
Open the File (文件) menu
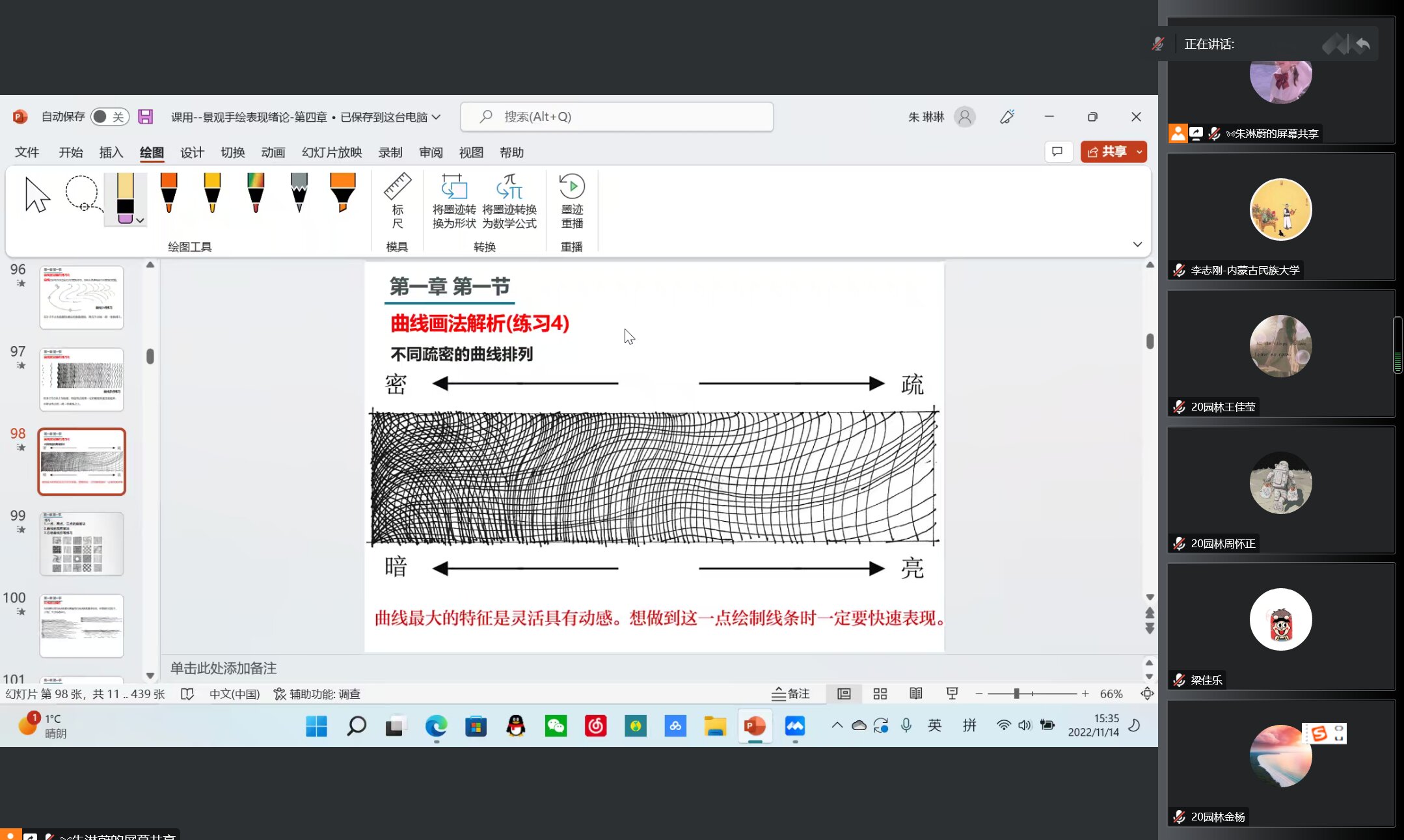(27, 152)
